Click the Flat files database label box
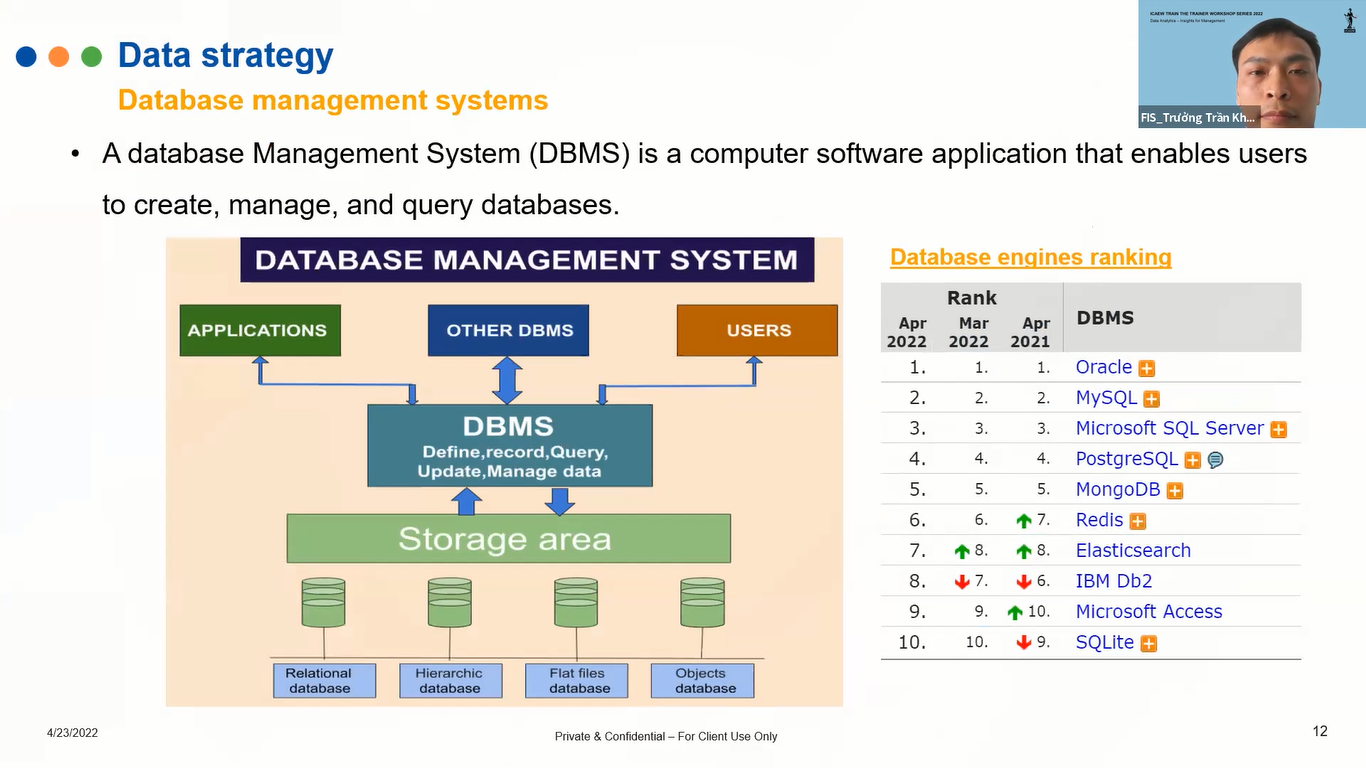 click(x=576, y=681)
